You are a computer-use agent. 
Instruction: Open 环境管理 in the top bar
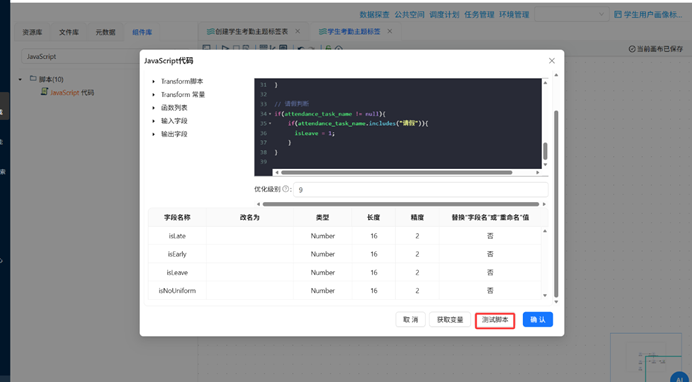pyautogui.click(x=514, y=15)
